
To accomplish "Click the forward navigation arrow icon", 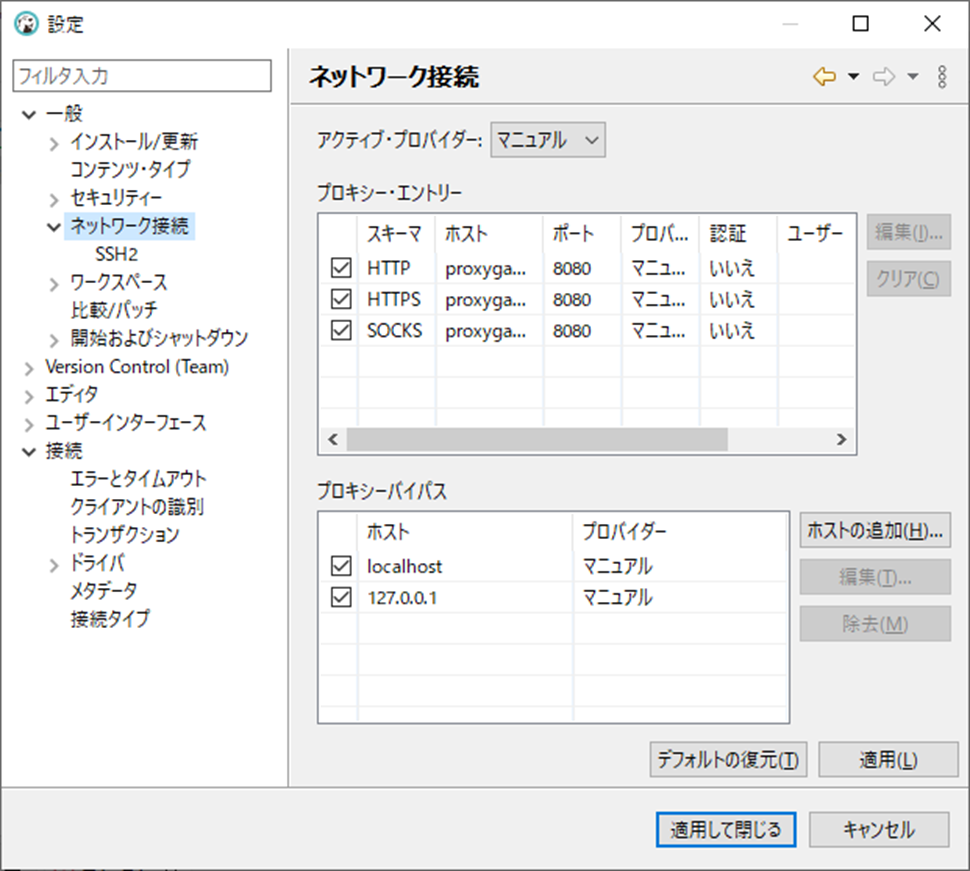I will click(x=883, y=77).
